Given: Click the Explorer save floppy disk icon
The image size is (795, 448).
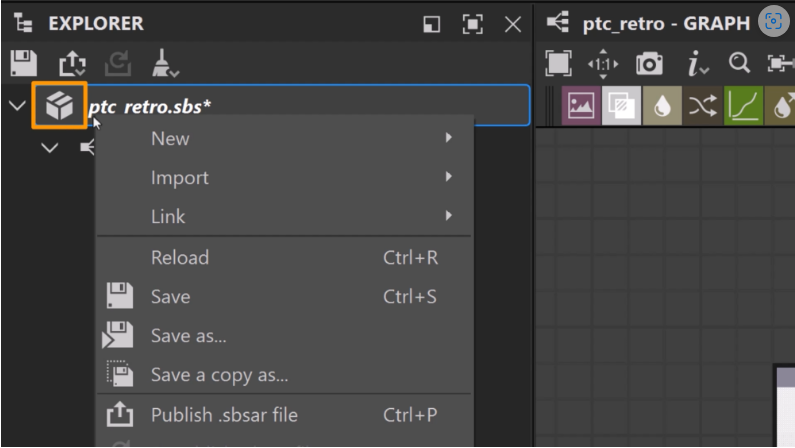Looking at the screenshot, I should (23, 63).
